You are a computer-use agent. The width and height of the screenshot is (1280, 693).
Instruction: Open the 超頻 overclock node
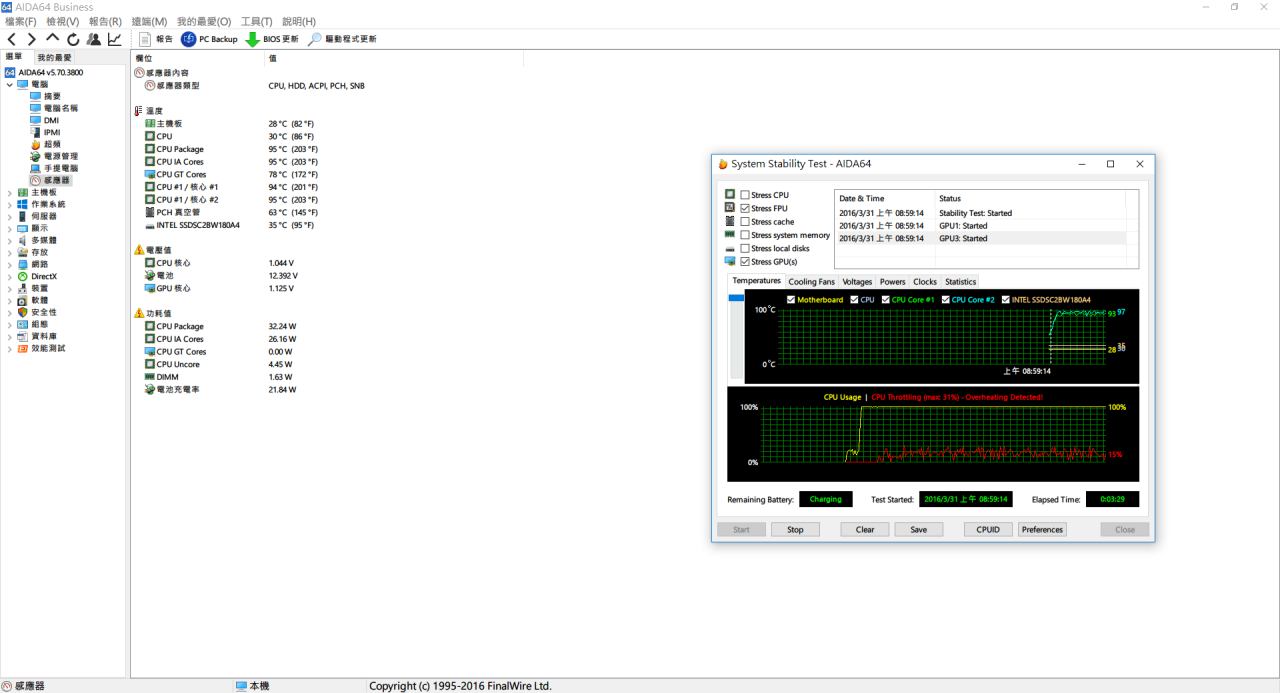(x=46, y=144)
